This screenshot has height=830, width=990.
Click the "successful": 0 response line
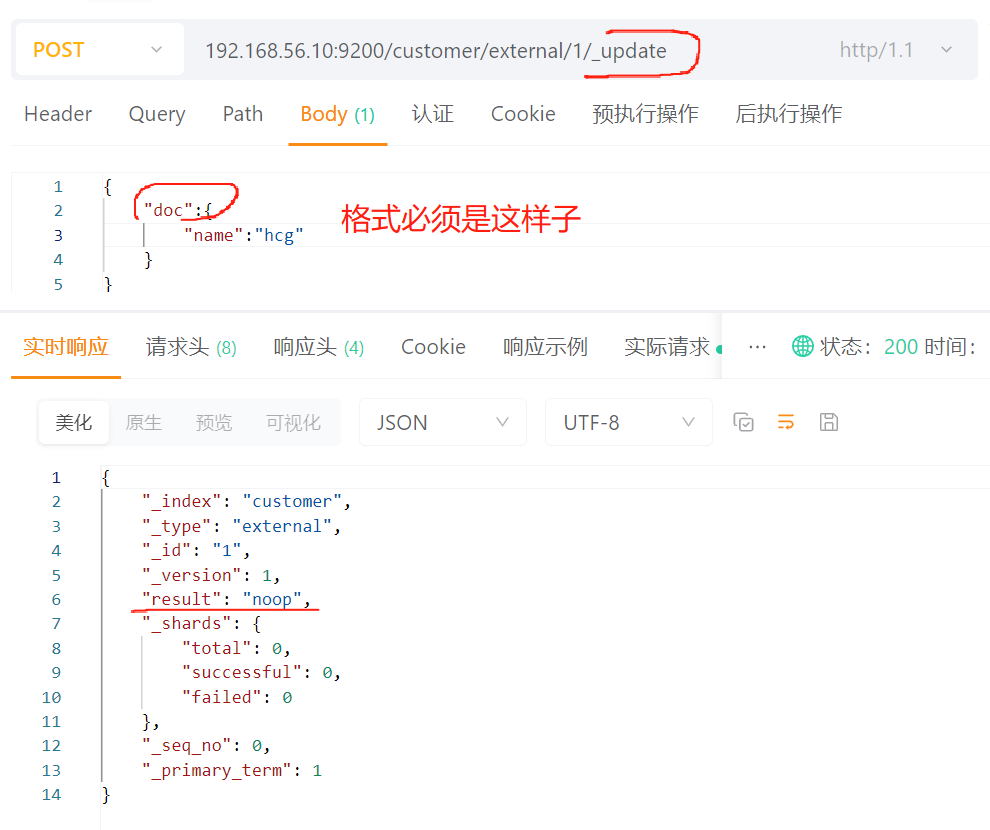[261, 672]
